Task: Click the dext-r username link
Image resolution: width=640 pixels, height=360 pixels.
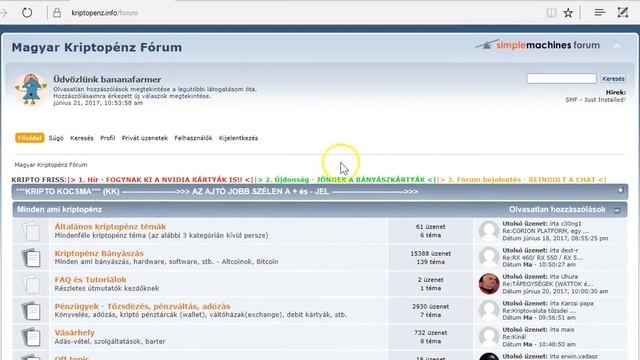Action: (x=570, y=250)
